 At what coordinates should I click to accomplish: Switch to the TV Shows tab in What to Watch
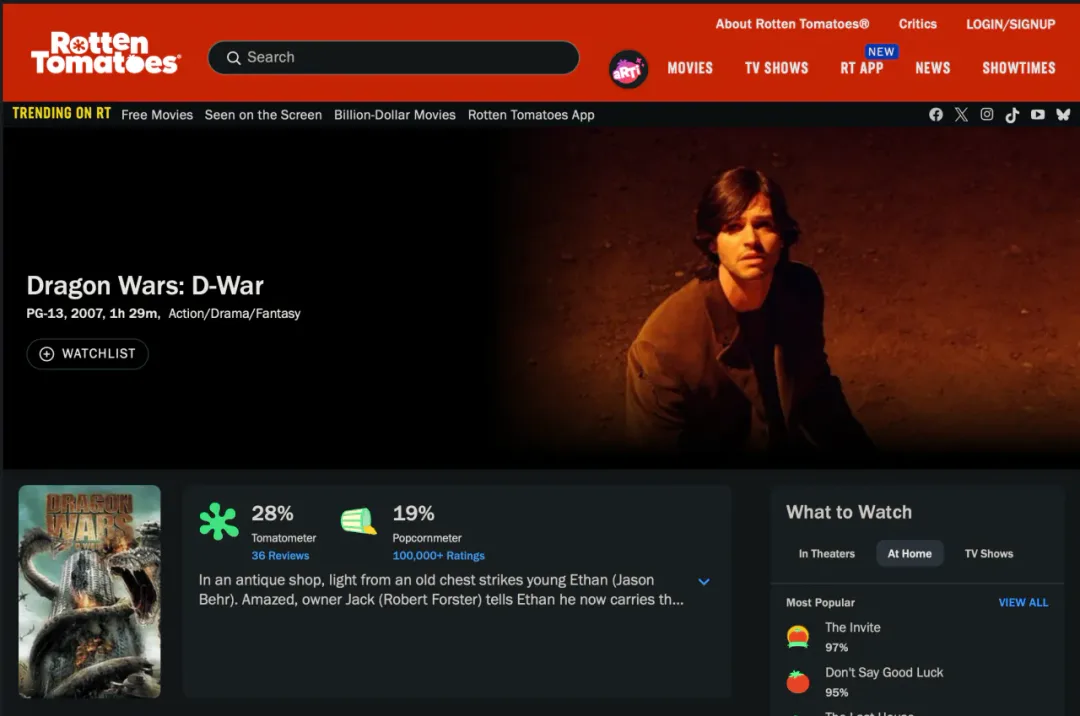click(x=988, y=554)
